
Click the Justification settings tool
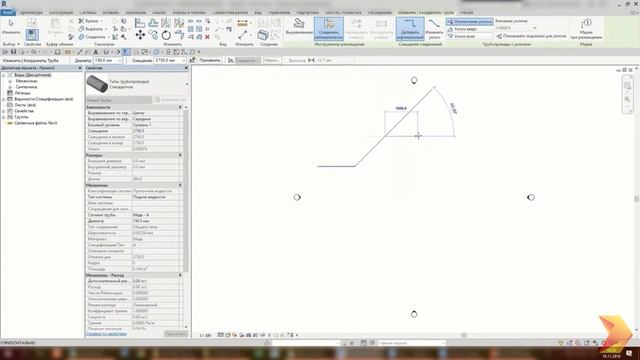299,27
